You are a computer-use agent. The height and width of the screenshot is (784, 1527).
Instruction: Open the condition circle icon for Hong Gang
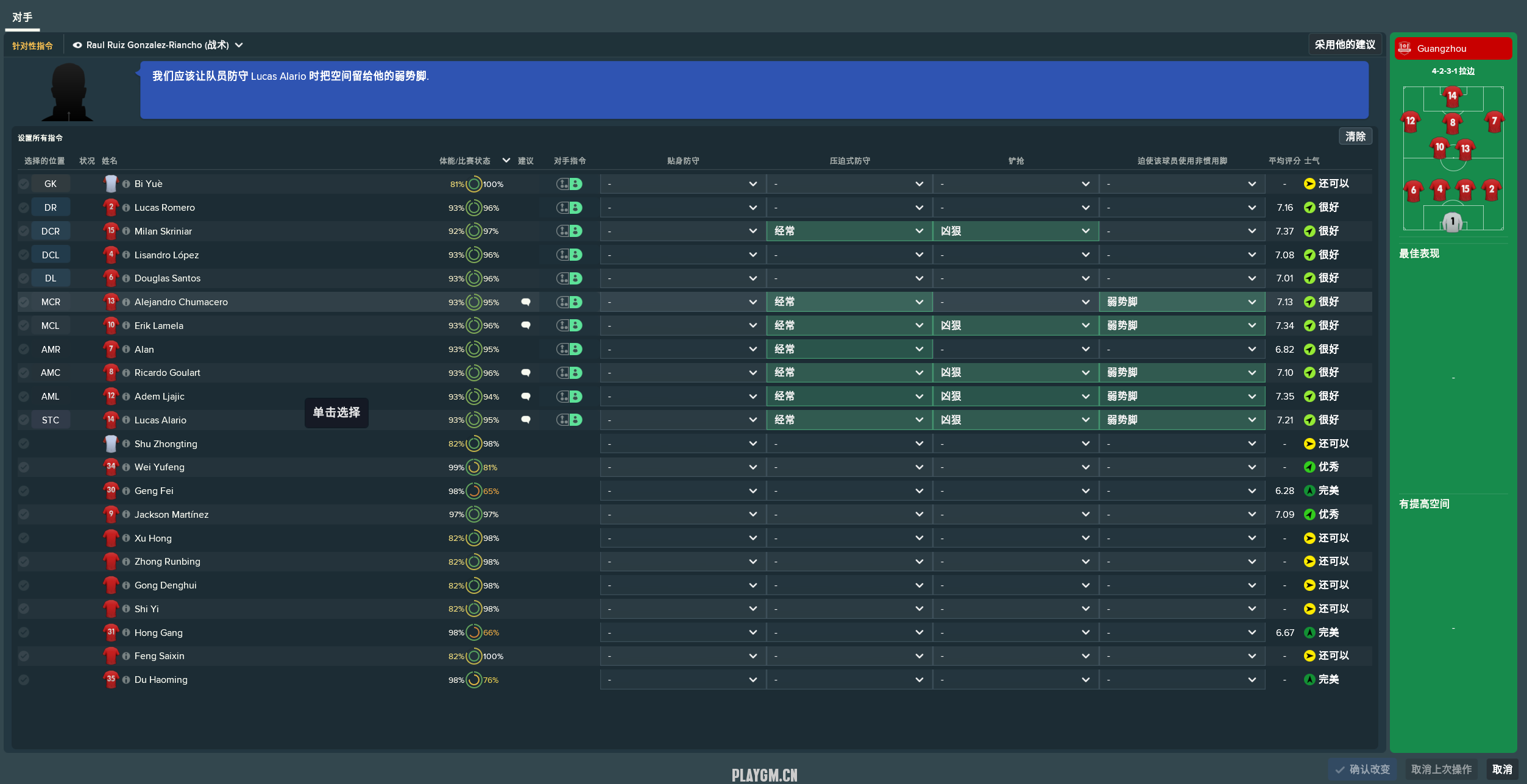click(x=474, y=632)
